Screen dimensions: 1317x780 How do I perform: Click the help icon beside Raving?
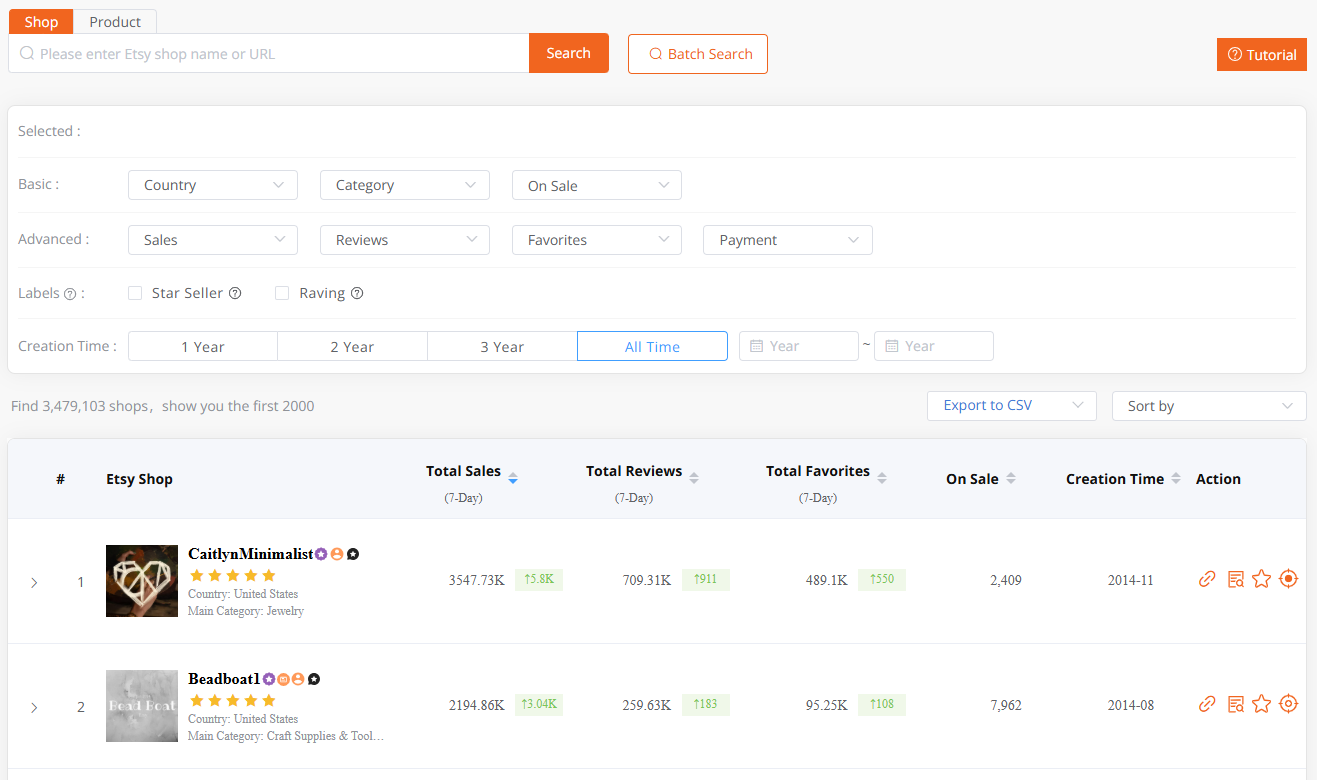click(x=357, y=293)
